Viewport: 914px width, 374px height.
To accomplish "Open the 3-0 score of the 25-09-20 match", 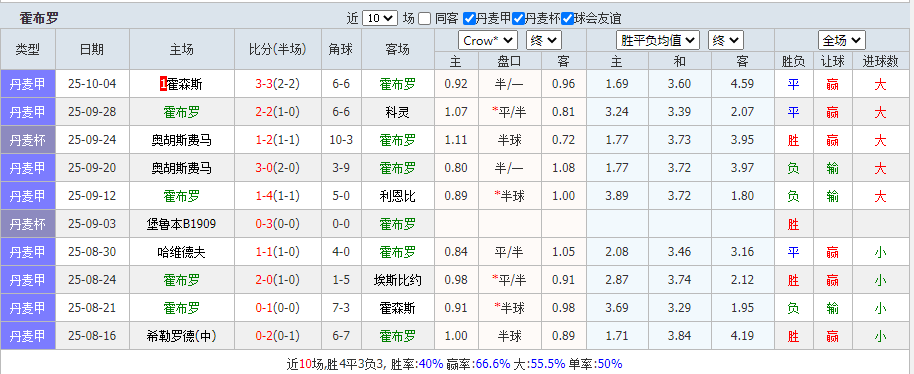I will pos(265,168).
